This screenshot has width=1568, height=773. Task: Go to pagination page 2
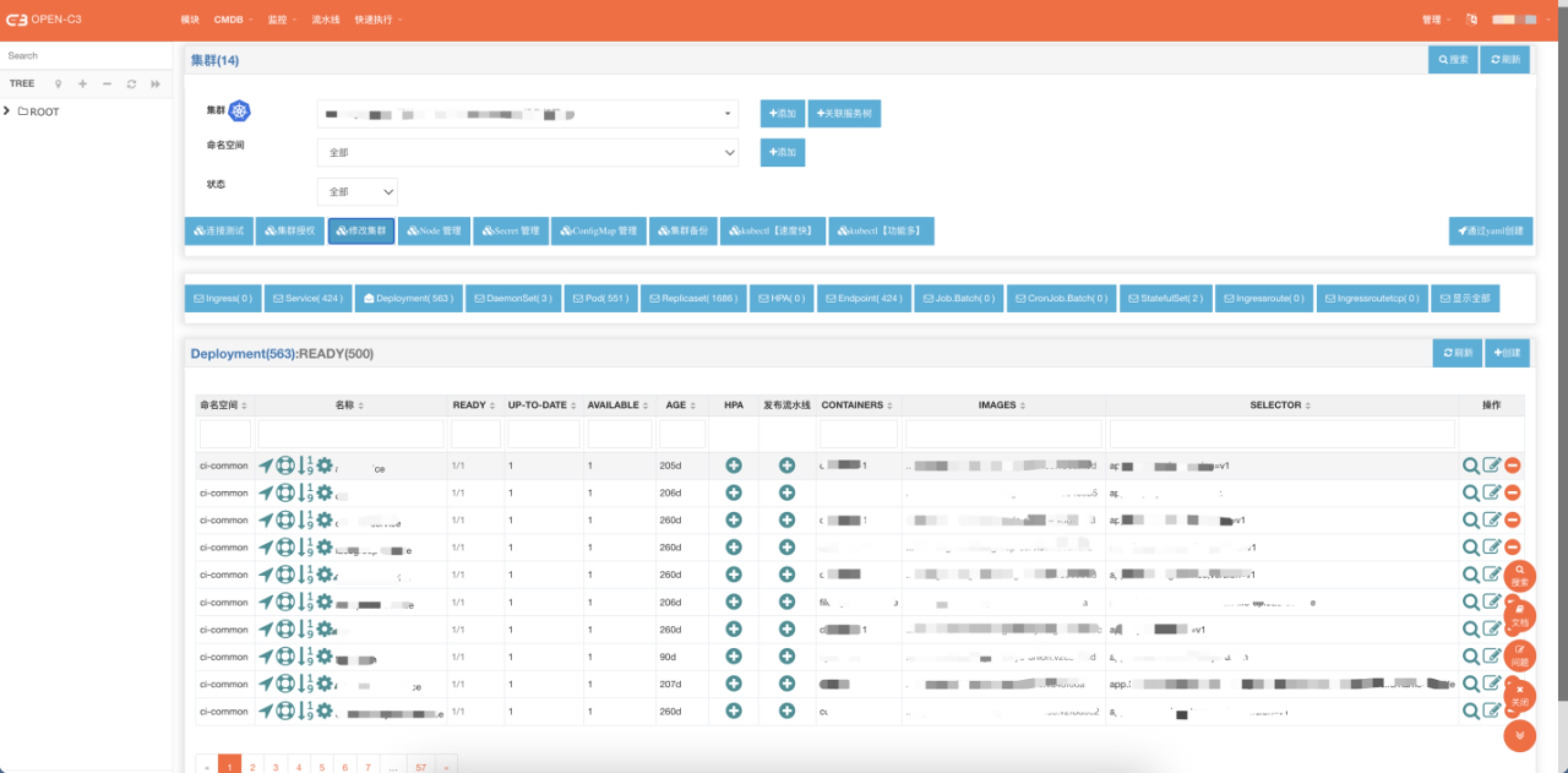click(252, 767)
